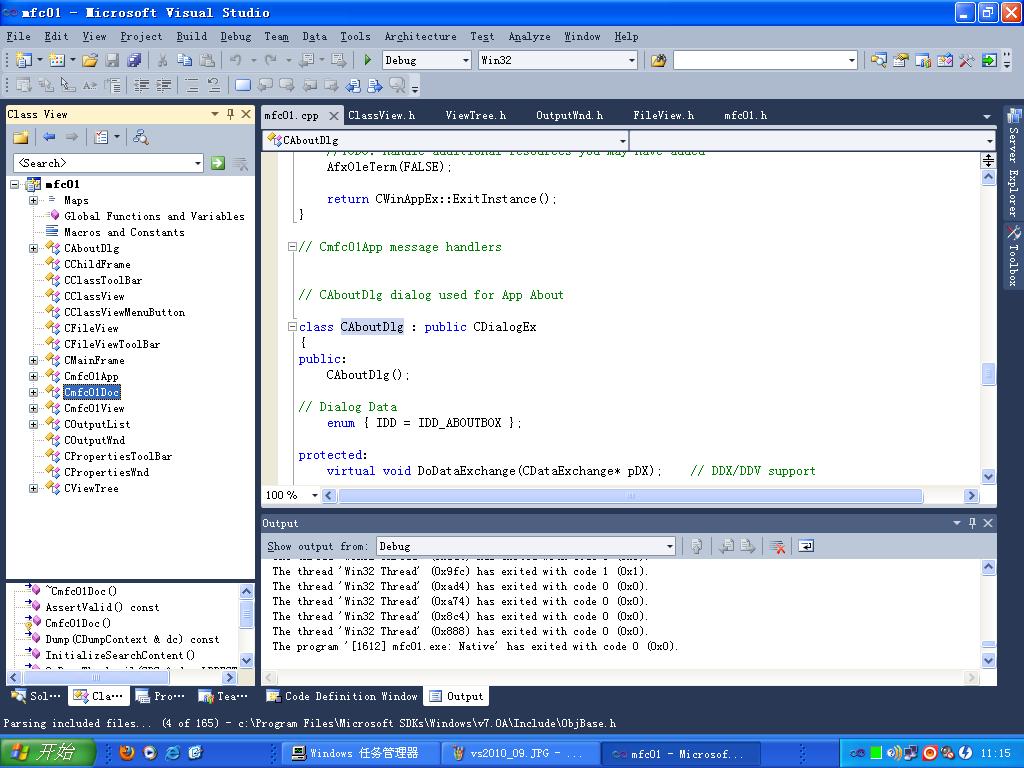
Task: Toggle auto-hide pin of Class View panel
Action: (231, 114)
